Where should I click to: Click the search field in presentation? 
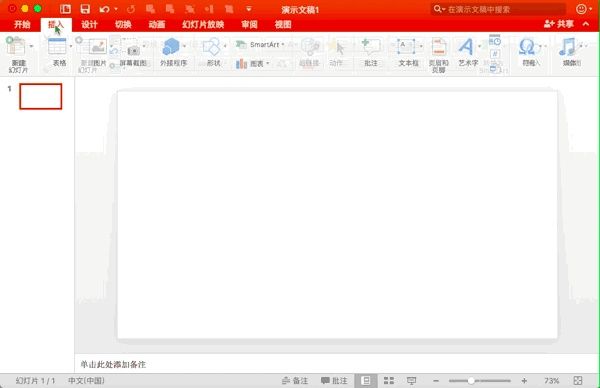pos(499,9)
